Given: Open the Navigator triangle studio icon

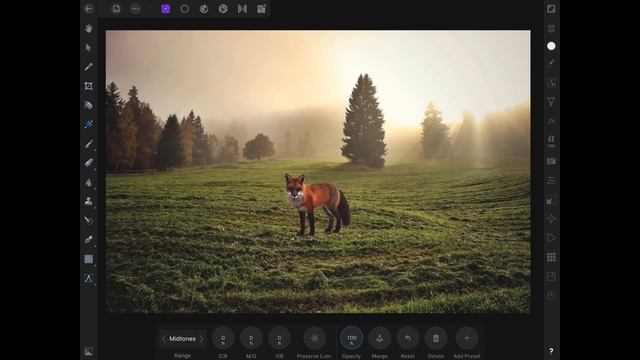Looking at the screenshot, I should click(x=551, y=238).
